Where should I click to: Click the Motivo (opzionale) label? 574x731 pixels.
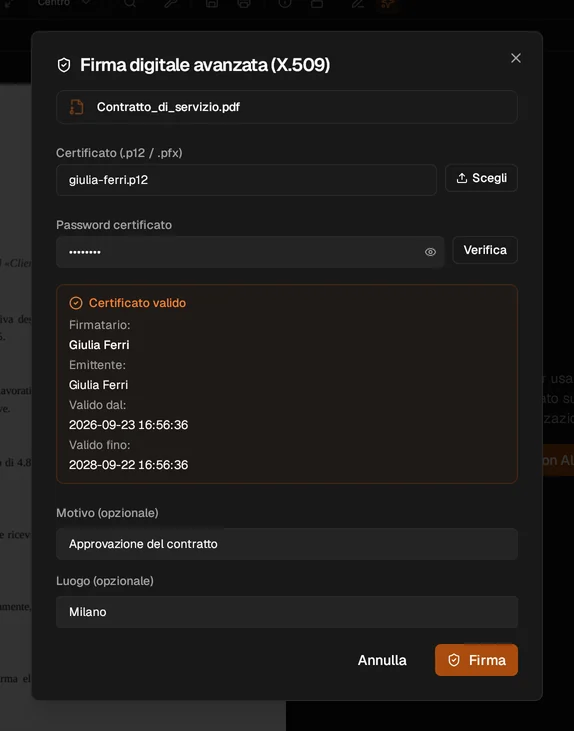tap(107, 513)
